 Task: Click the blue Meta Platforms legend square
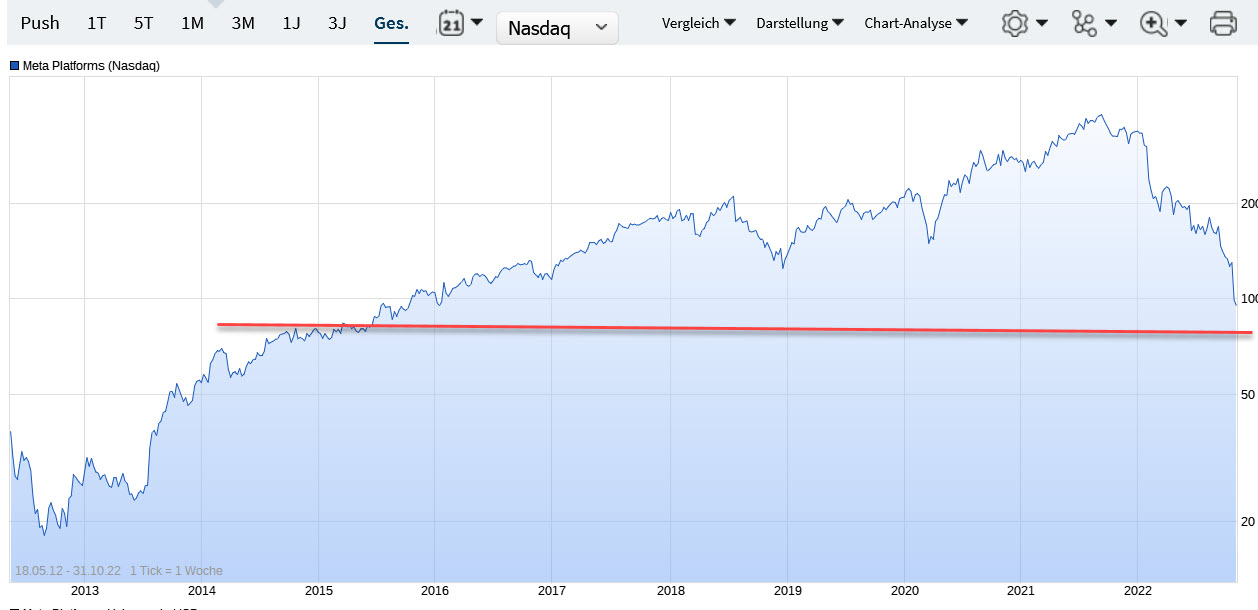click(15, 66)
